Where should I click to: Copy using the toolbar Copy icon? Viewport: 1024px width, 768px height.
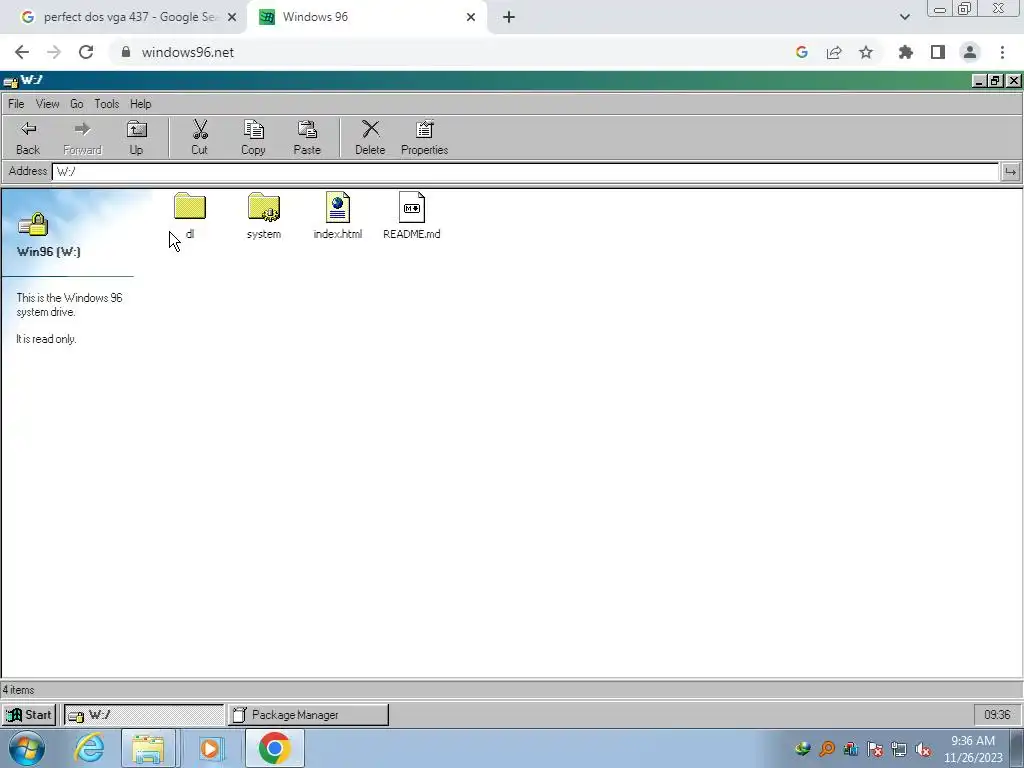point(253,138)
